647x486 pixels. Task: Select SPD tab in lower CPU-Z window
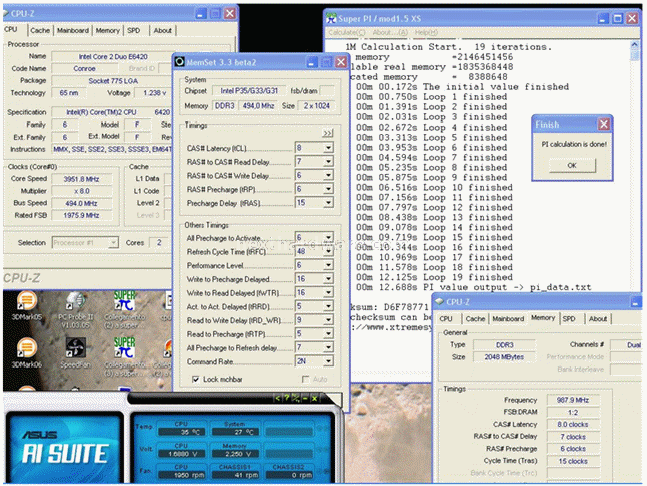569,318
